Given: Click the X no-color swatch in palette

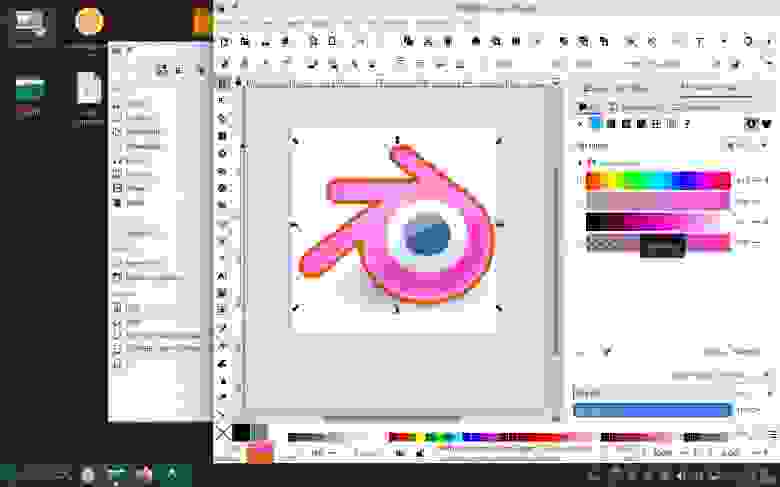Looking at the screenshot, I should [223, 432].
